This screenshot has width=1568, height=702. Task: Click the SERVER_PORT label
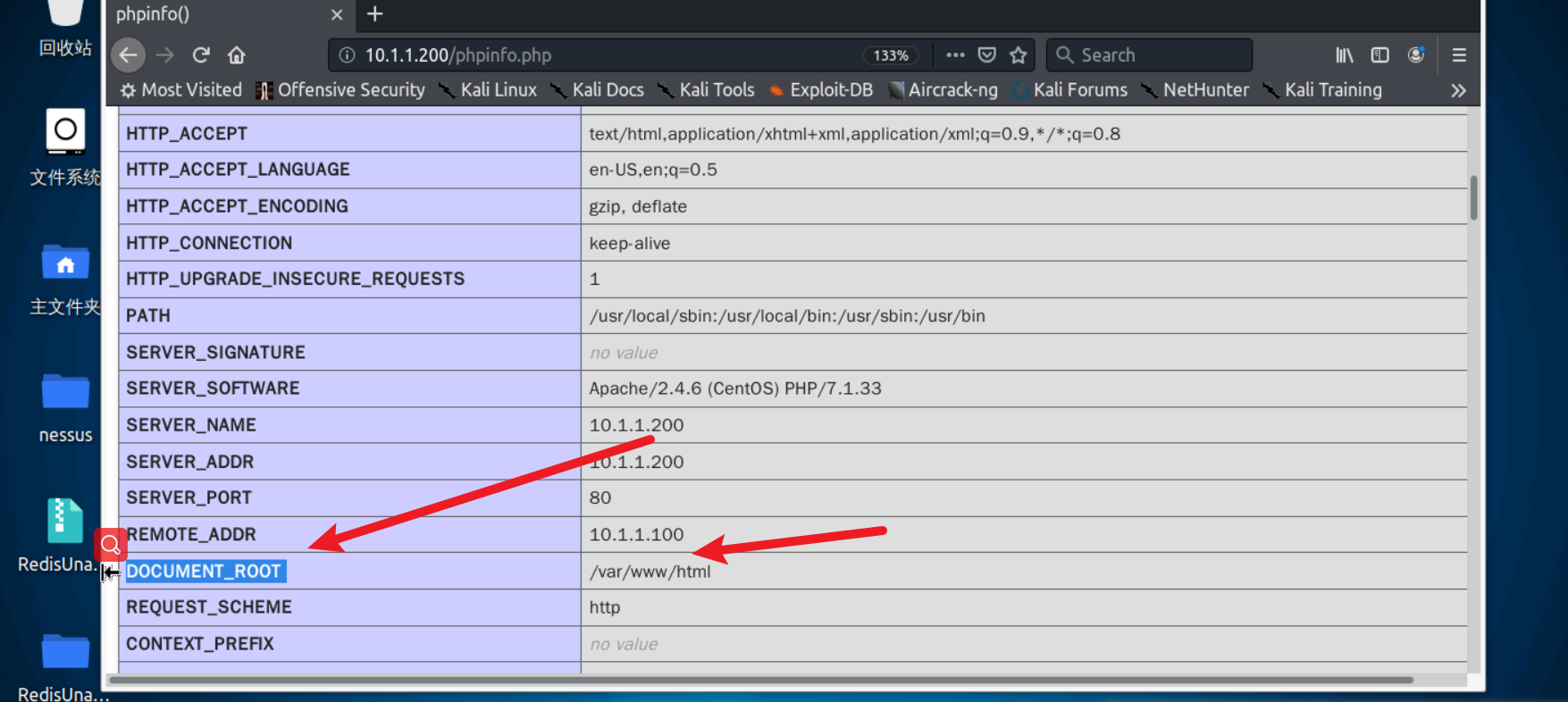click(189, 497)
